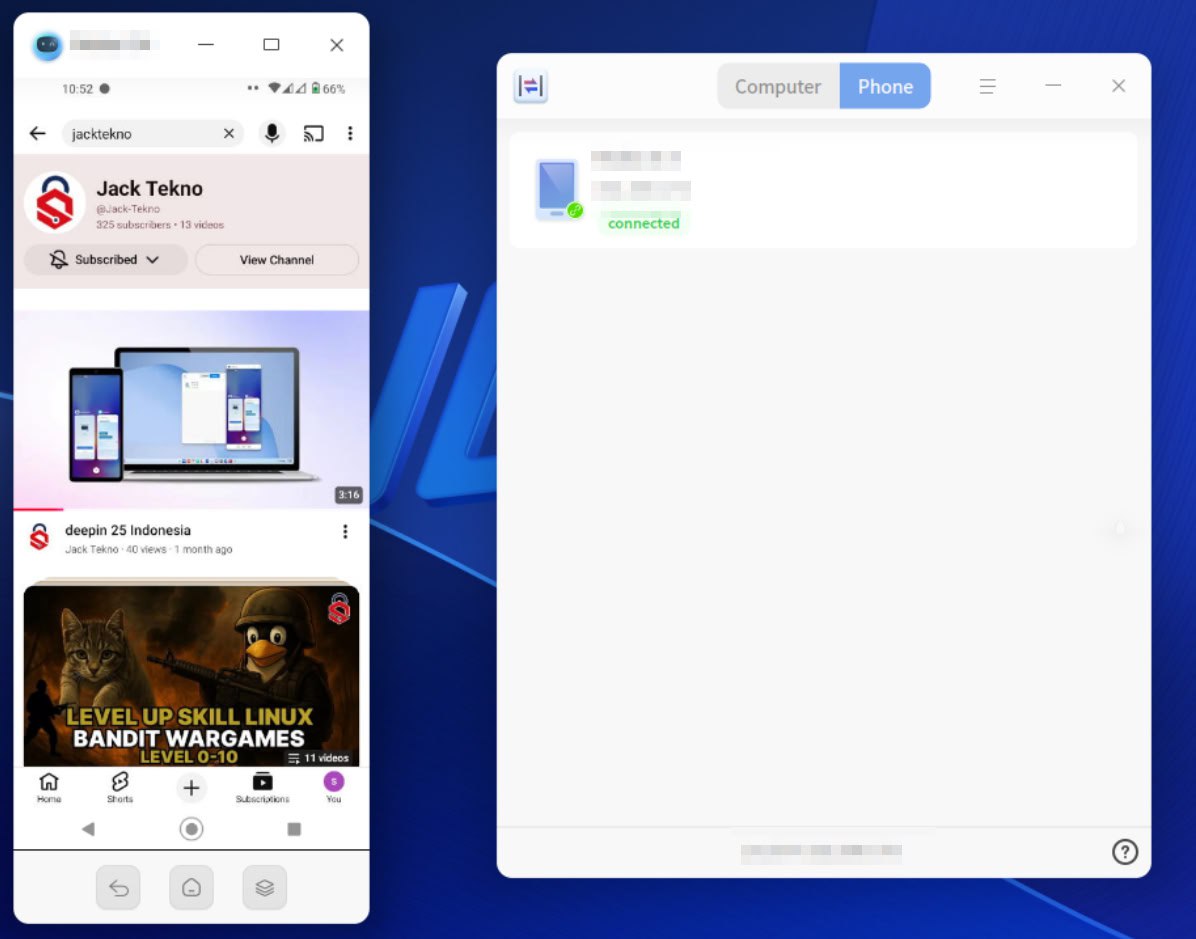Click the @Jack-Tekno handle text
The height and width of the screenshot is (939, 1196).
click(128, 209)
